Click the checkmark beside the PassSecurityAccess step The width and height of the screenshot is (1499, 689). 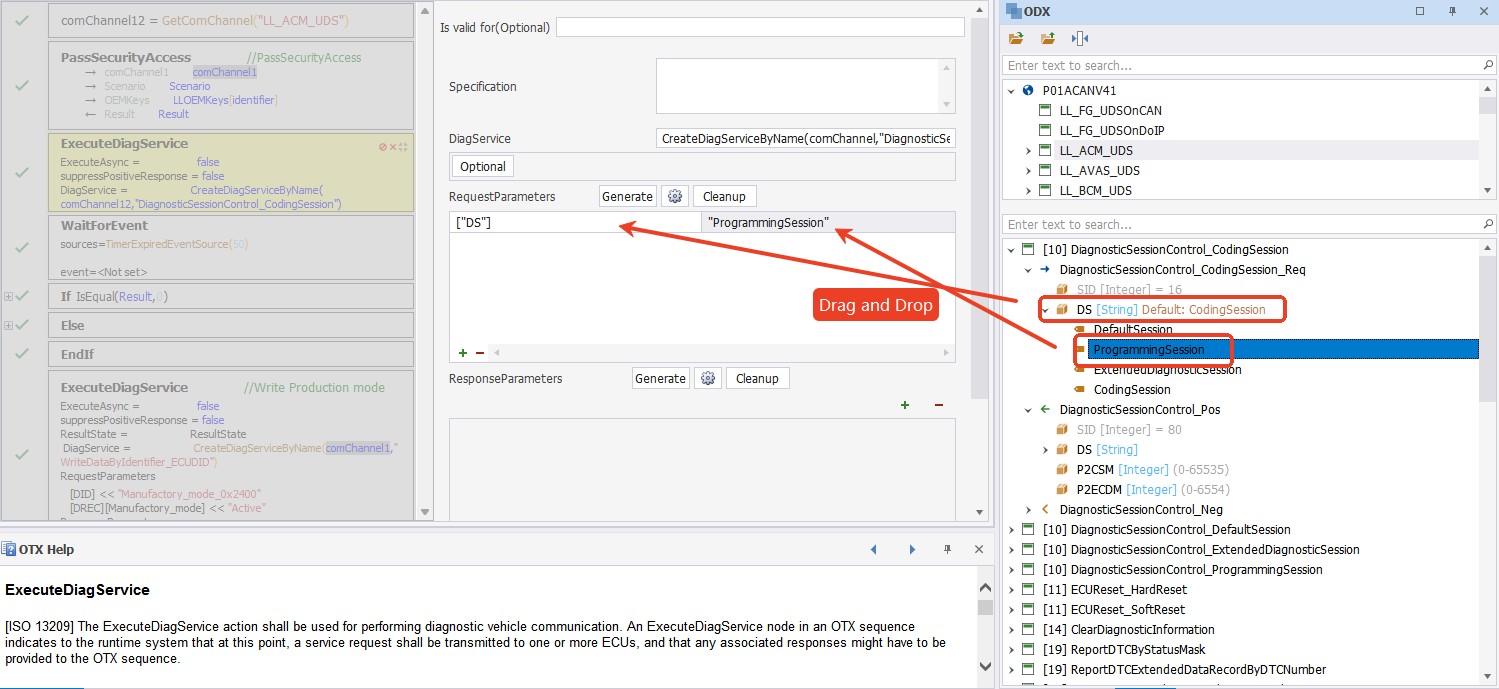click(x=22, y=86)
